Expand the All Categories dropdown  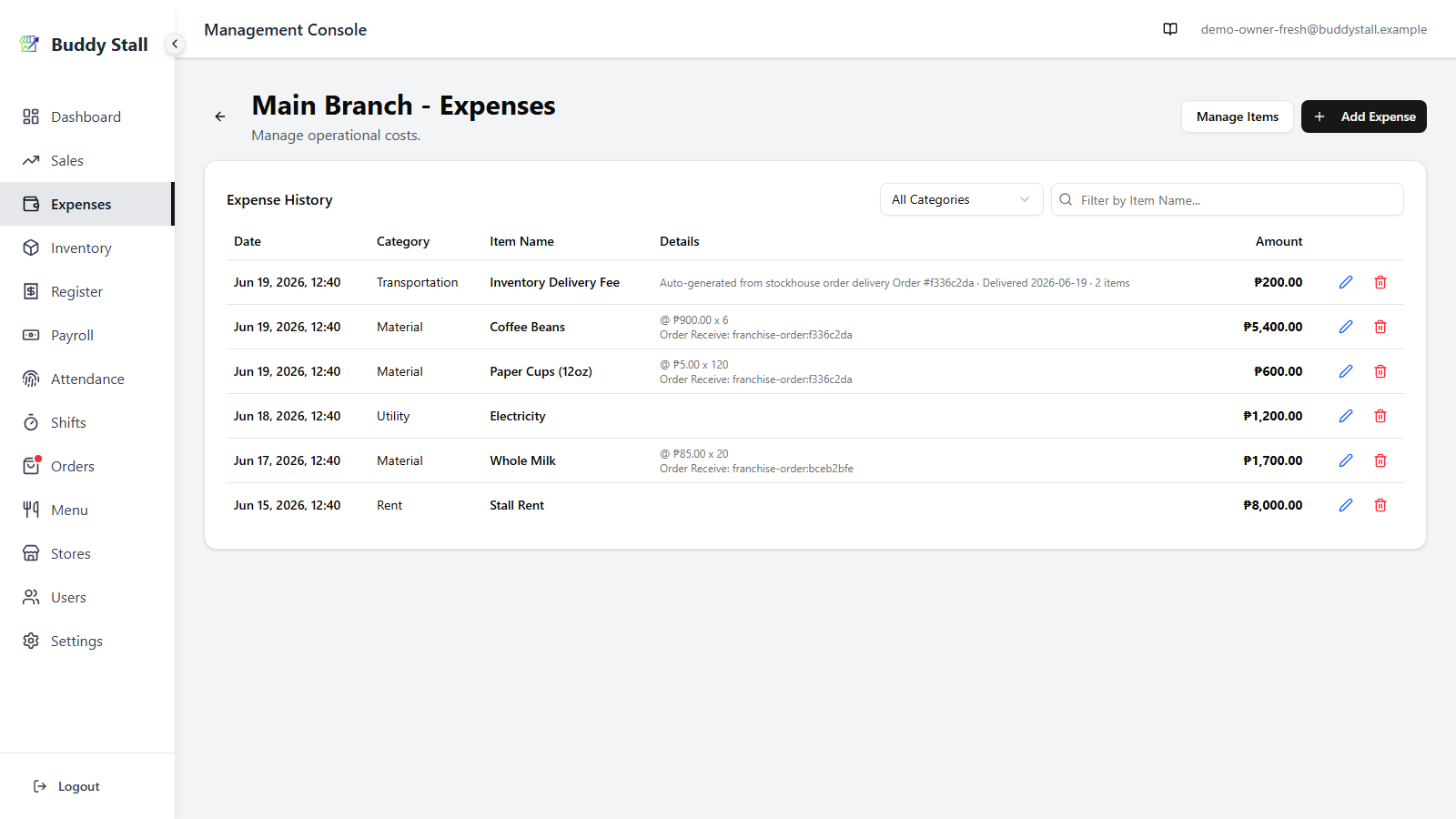coord(961,199)
